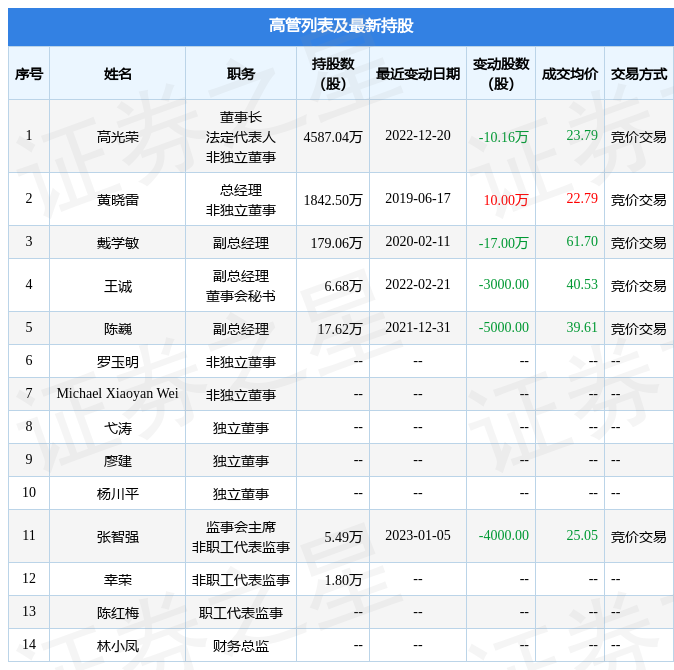Click the position 财务总监
674x670 pixels.
coord(241,646)
